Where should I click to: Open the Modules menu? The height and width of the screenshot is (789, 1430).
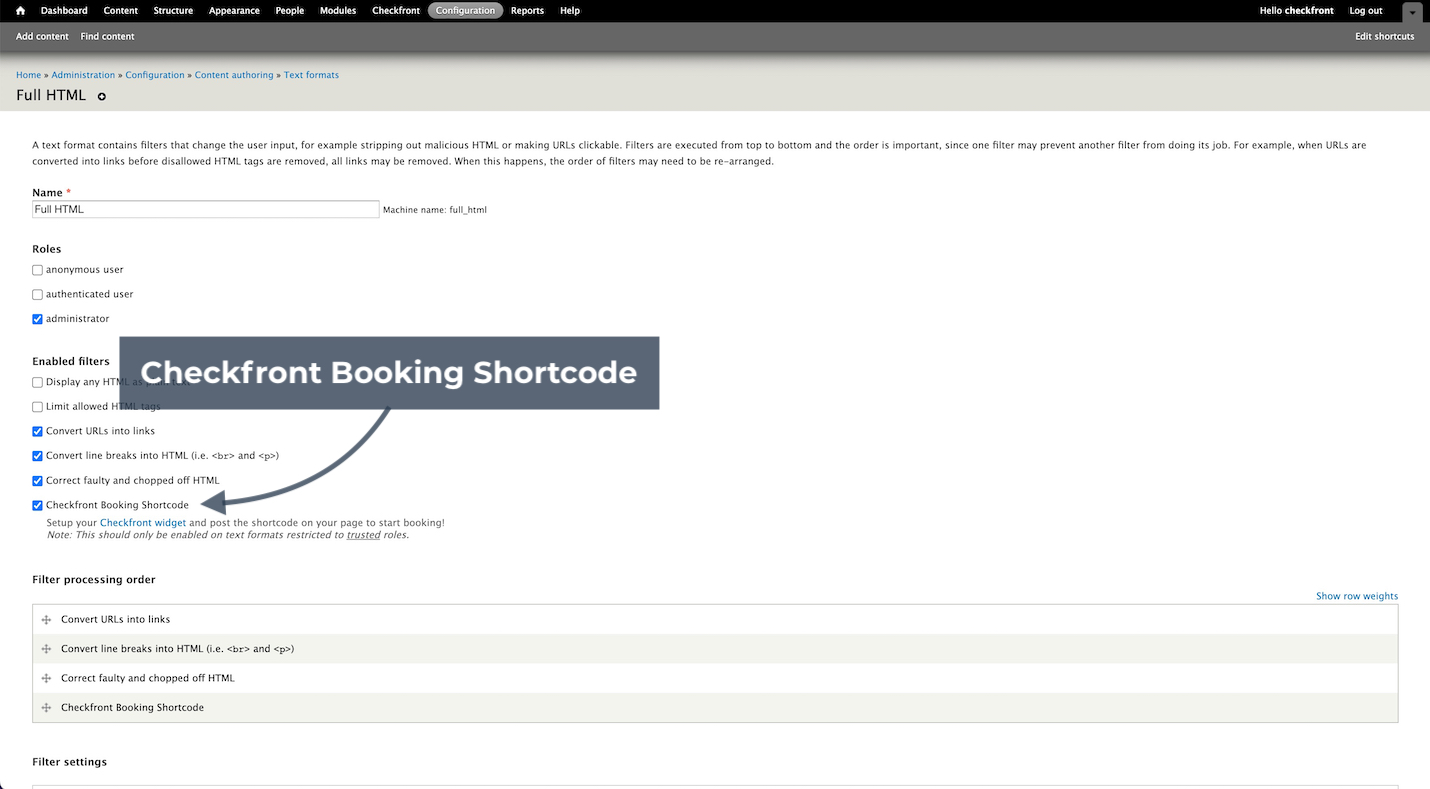tap(338, 11)
